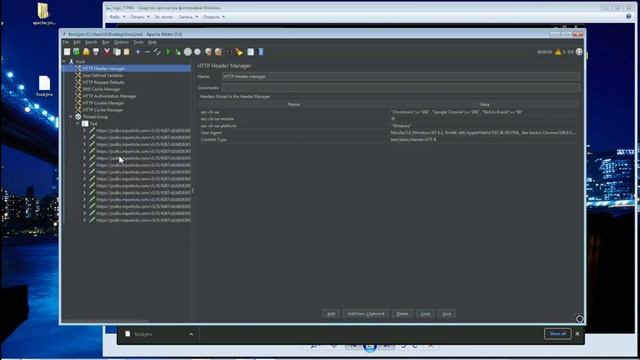Click the Search binoculars toolbar icon
This screenshot has height=360, width=640.
(x=229, y=52)
